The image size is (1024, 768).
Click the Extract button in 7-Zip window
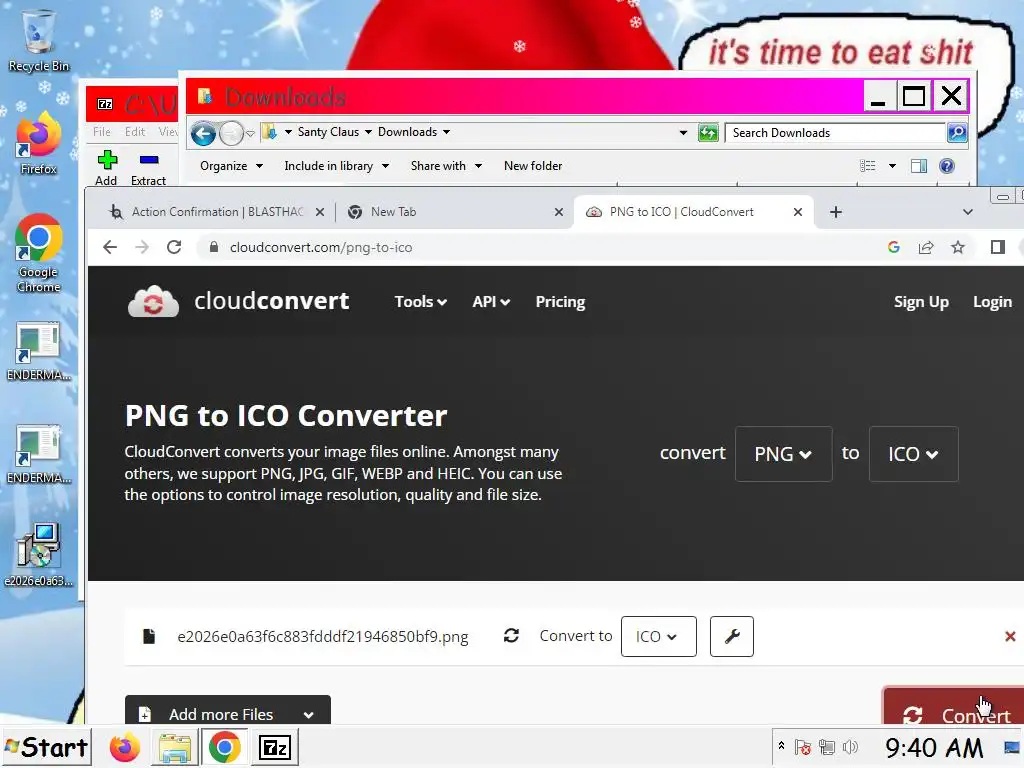148,168
